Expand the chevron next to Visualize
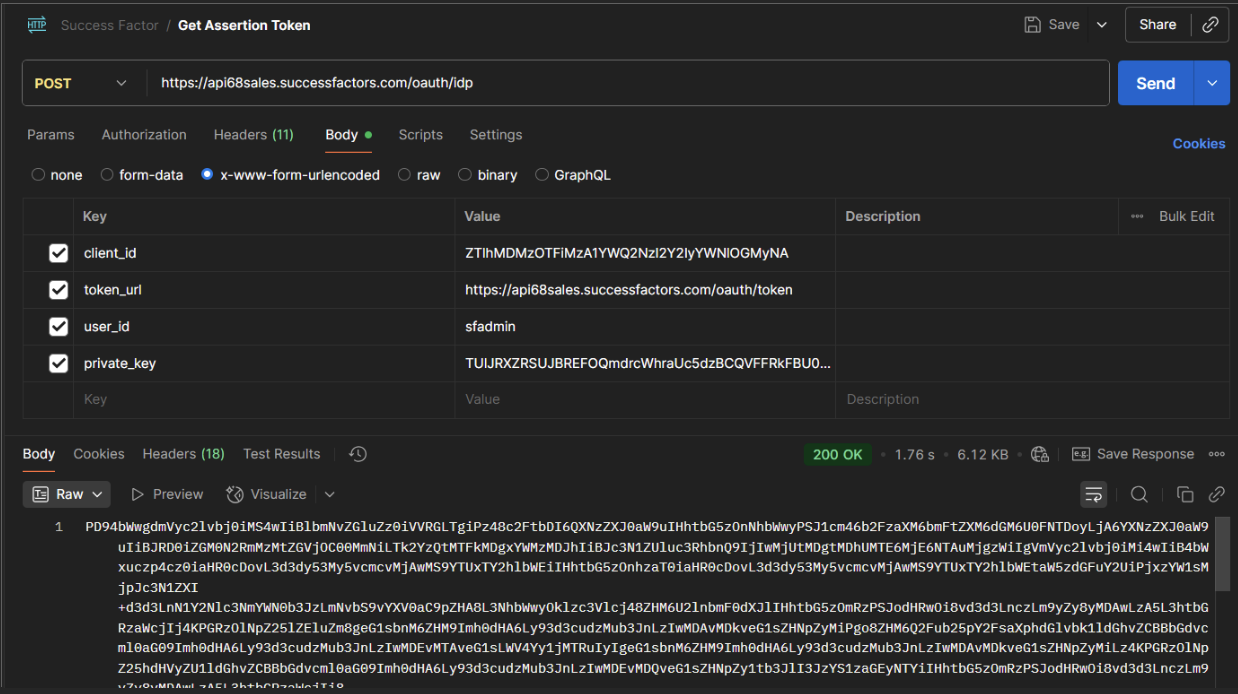 coord(330,494)
